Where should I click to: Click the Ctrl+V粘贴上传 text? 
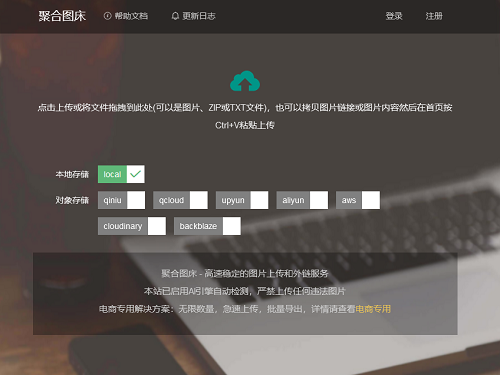pyautogui.click(x=245, y=125)
